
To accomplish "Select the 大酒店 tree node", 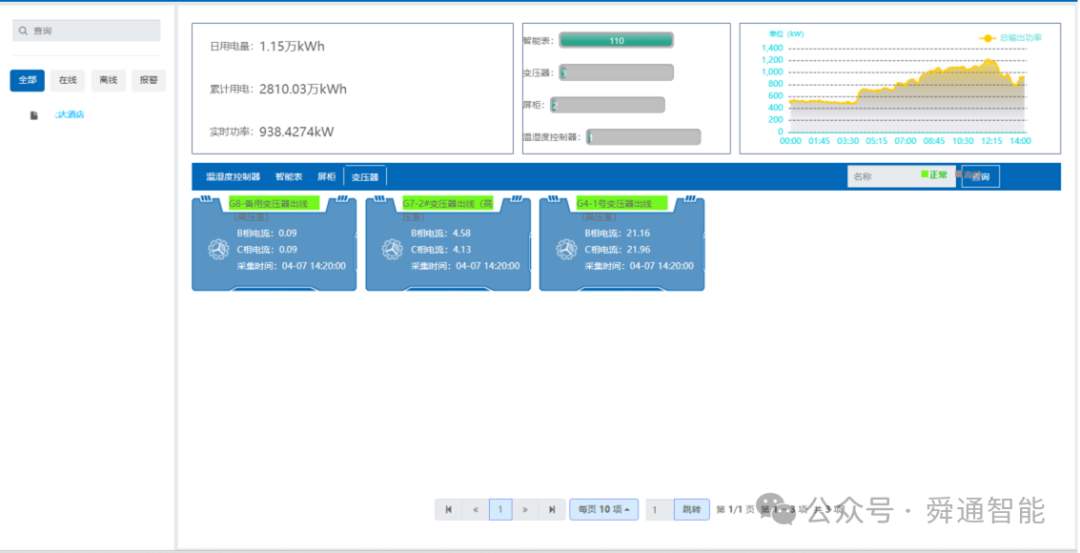I will pos(70,115).
